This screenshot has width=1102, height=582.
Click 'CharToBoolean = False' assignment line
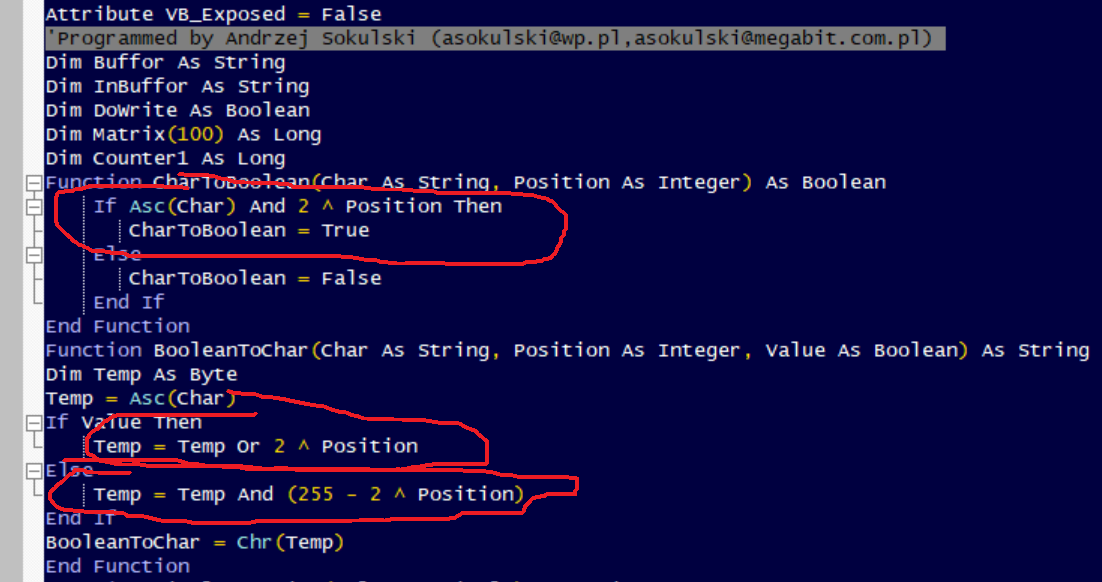click(x=255, y=279)
